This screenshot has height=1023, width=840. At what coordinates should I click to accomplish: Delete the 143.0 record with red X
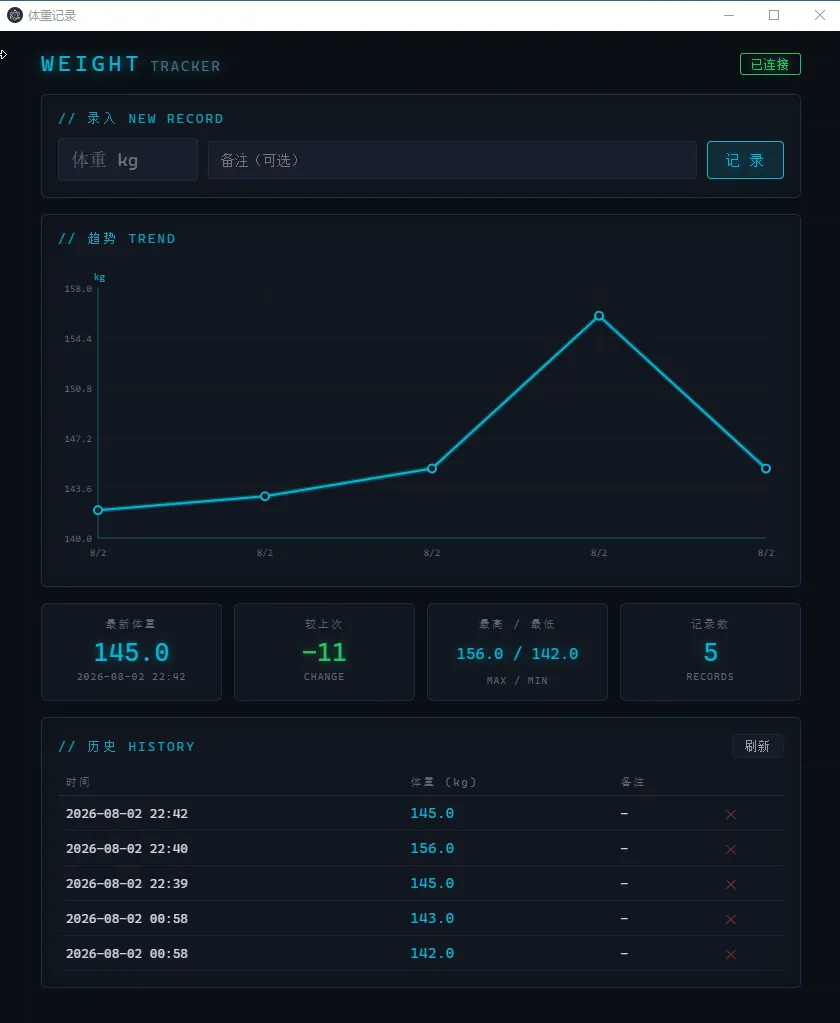coord(730,919)
